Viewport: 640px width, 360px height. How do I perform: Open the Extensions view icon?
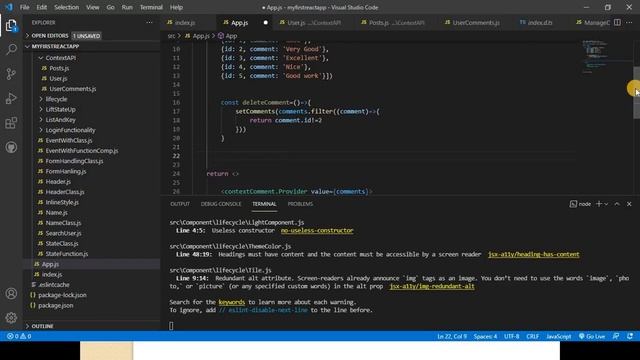pyautogui.click(x=11, y=123)
